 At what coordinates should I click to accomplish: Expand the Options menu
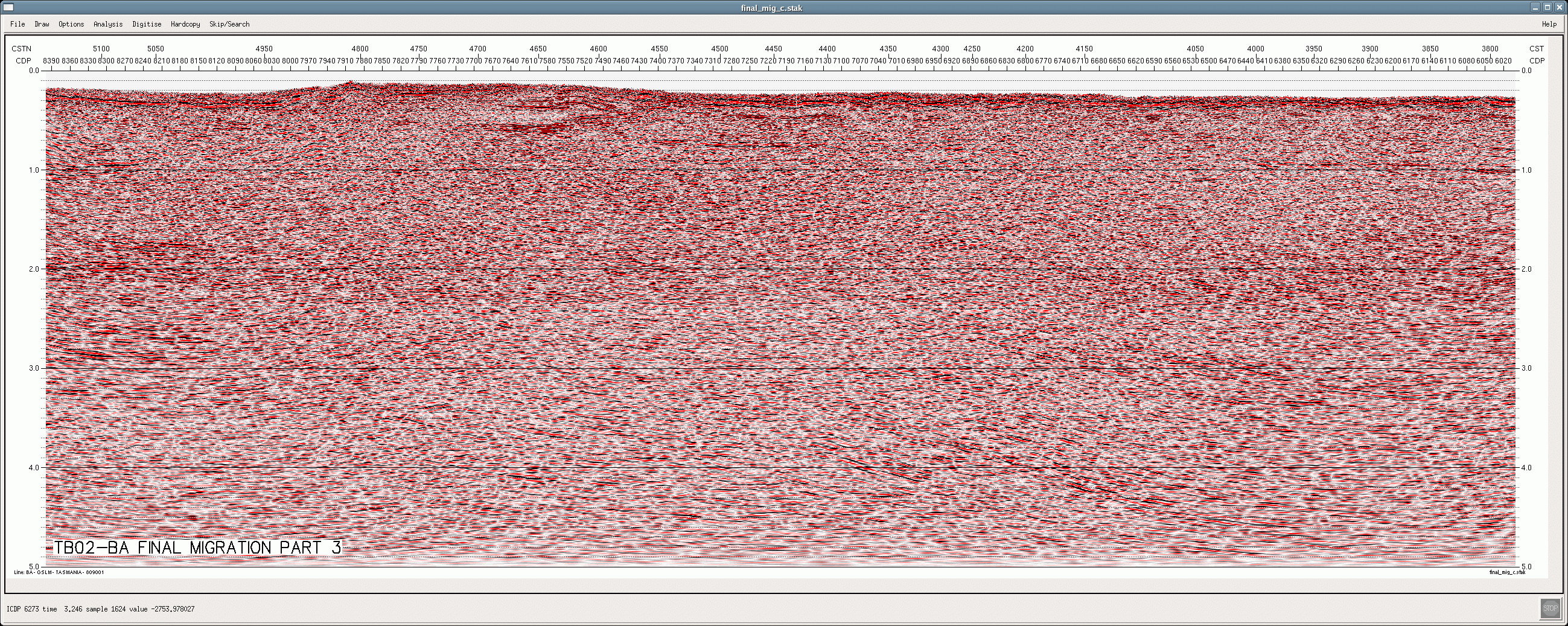tap(71, 24)
